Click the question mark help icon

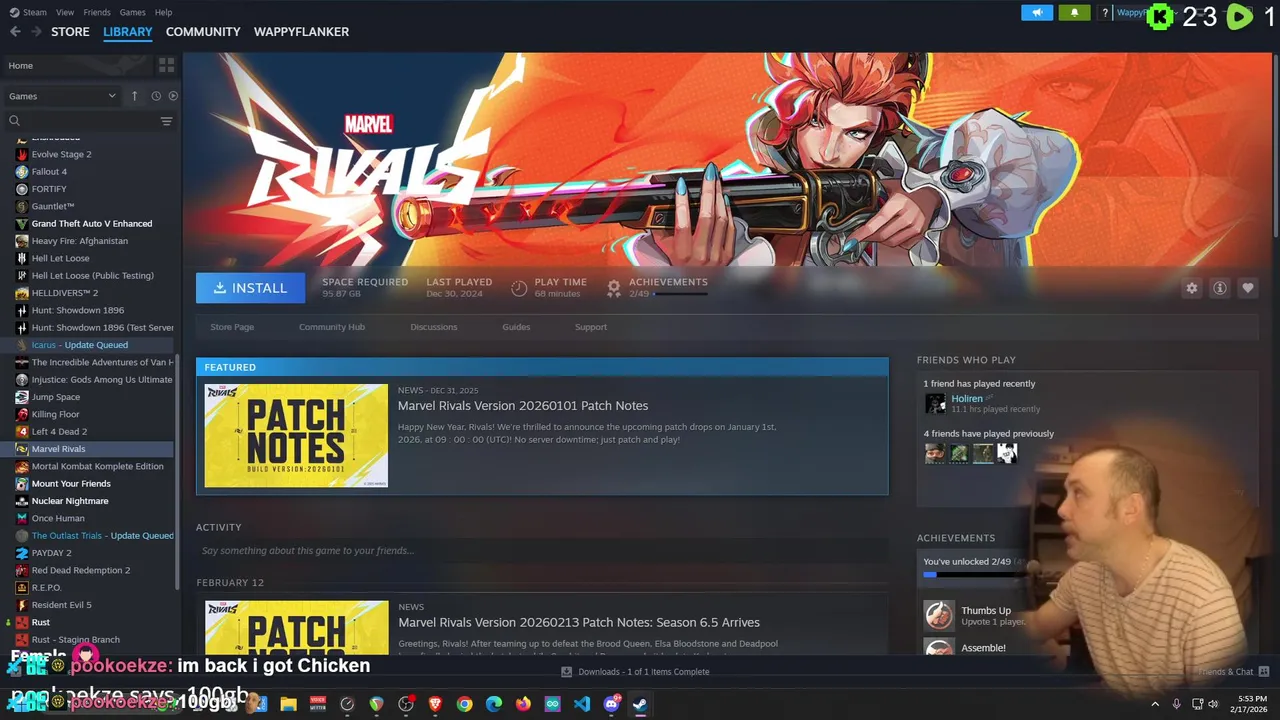pos(1105,13)
